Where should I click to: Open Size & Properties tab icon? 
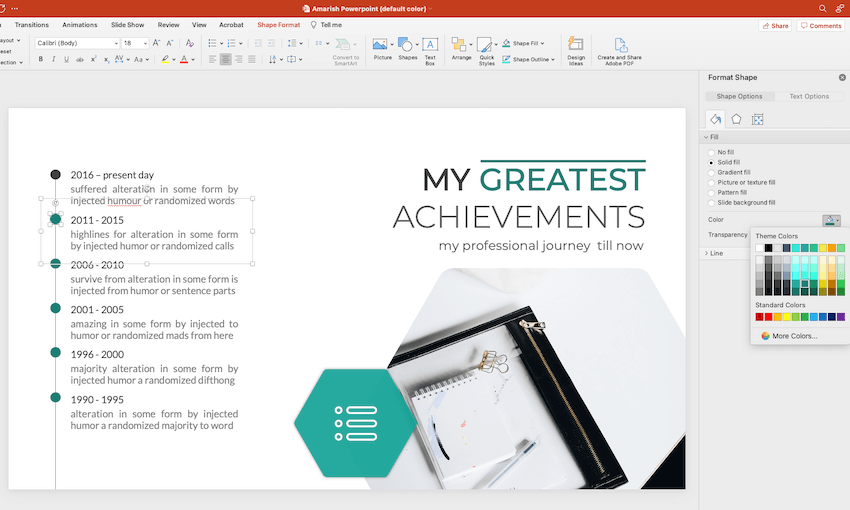[x=757, y=119]
